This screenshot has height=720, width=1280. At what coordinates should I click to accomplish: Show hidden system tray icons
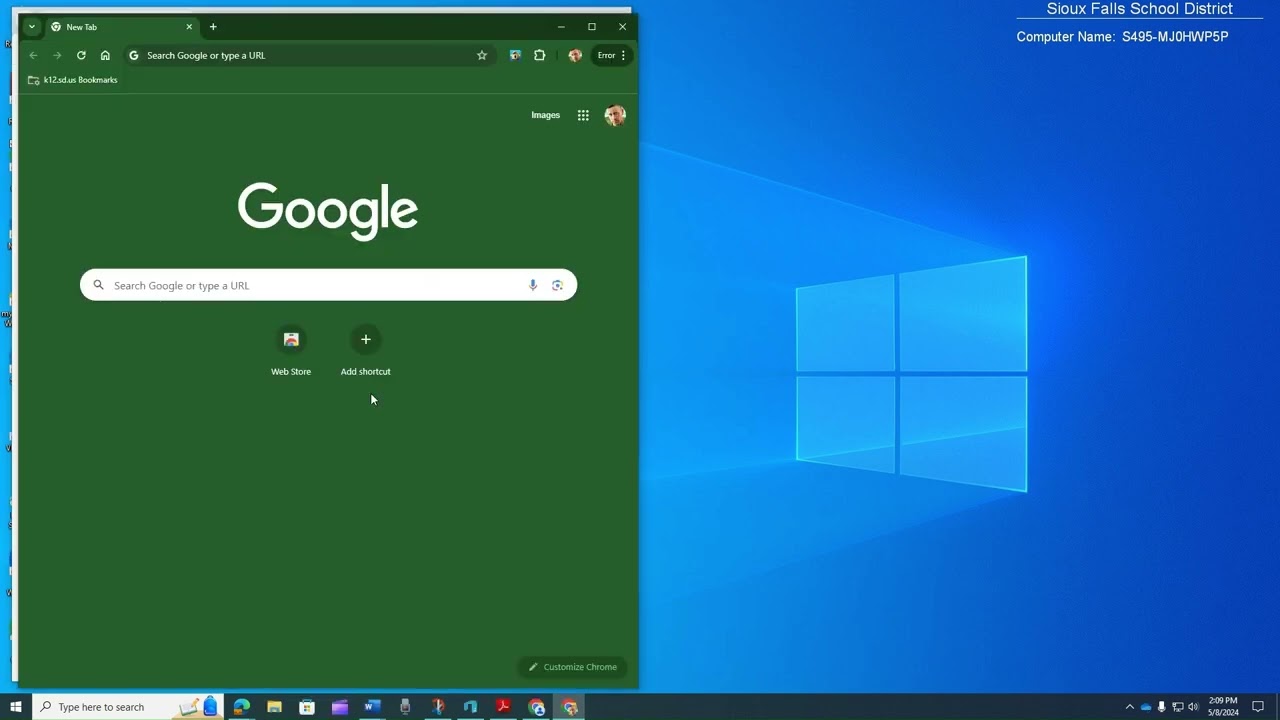coord(1130,707)
